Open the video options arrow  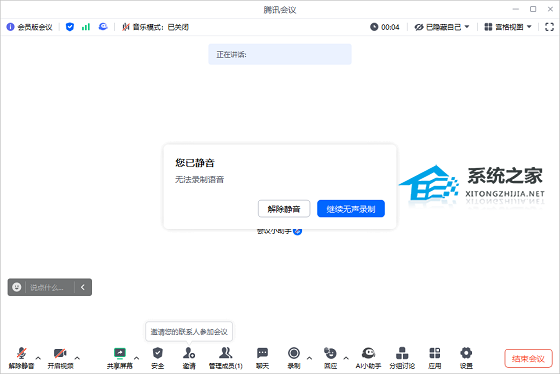click(77, 358)
